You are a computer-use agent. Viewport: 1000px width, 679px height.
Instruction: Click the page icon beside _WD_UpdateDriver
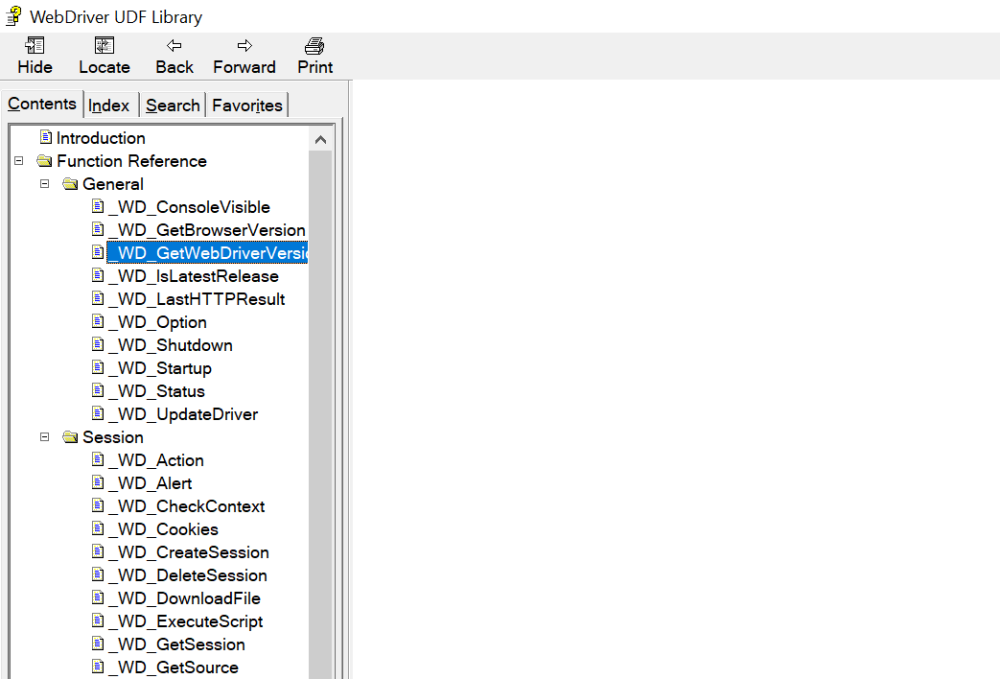[x=98, y=413]
